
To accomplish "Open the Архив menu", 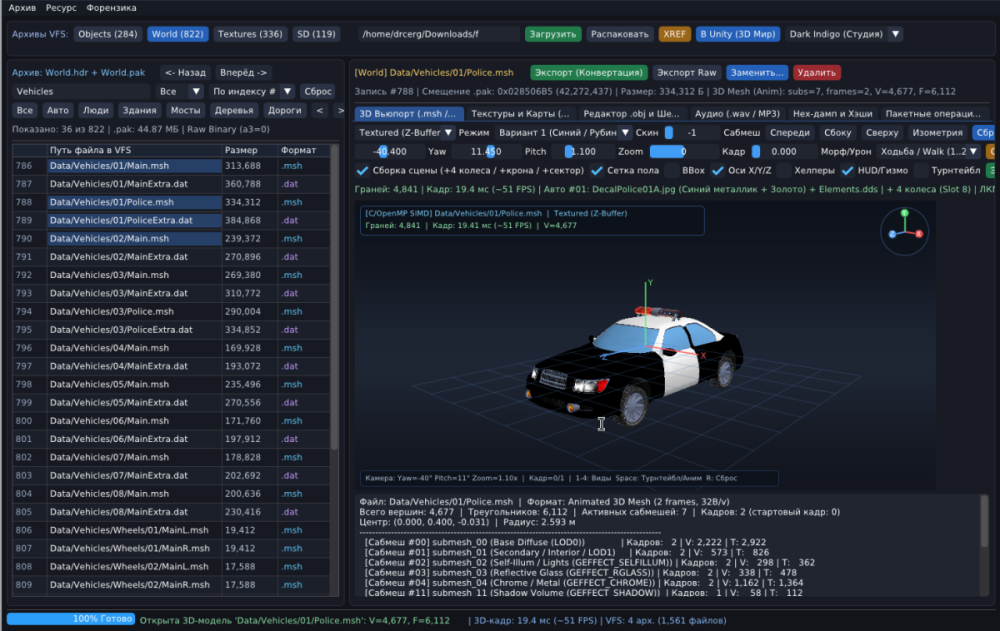I will coord(22,8).
